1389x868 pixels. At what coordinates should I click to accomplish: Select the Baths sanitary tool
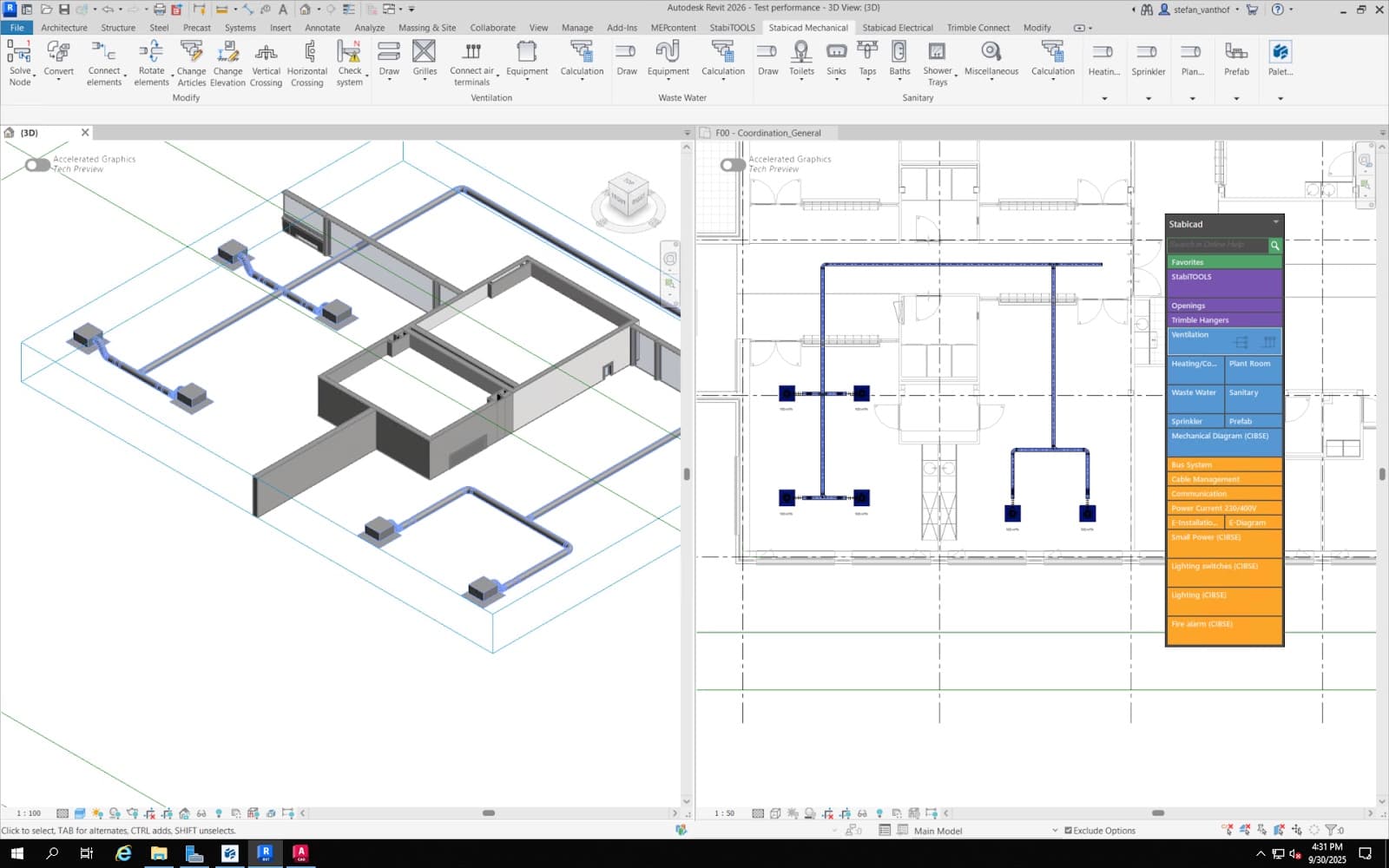click(899, 52)
